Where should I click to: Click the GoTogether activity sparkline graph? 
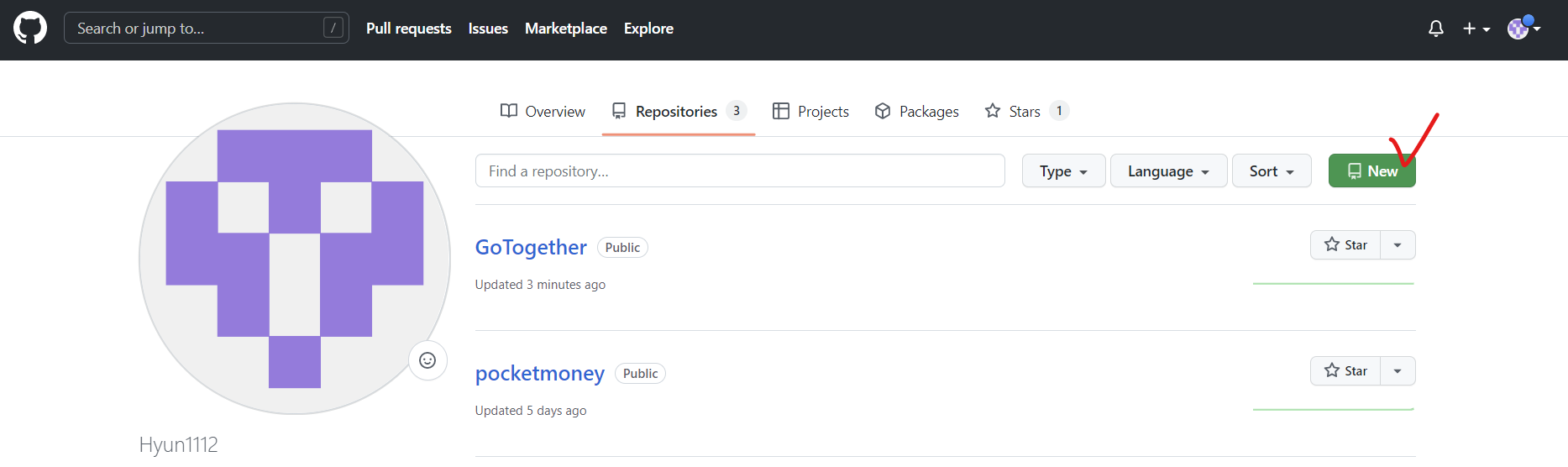[x=1334, y=284]
